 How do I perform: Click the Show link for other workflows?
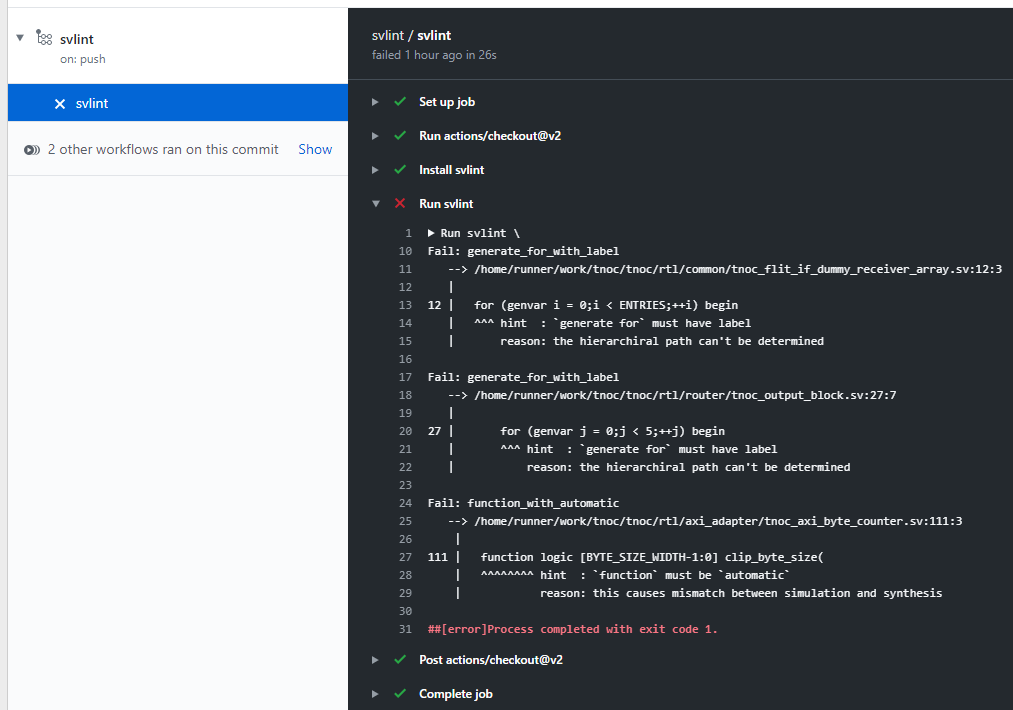tap(315, 149)
